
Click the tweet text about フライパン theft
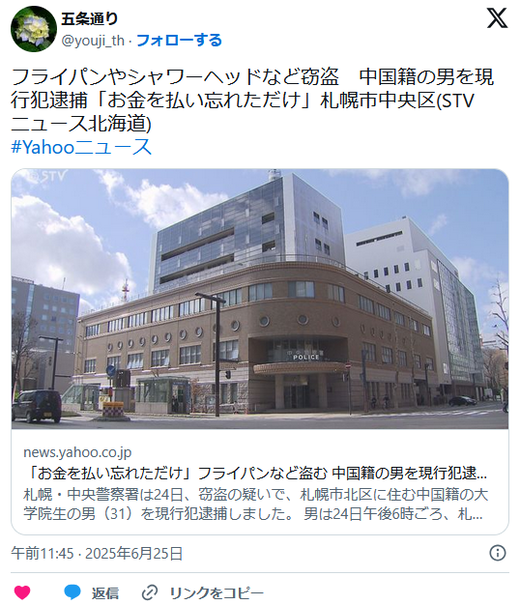252,100
